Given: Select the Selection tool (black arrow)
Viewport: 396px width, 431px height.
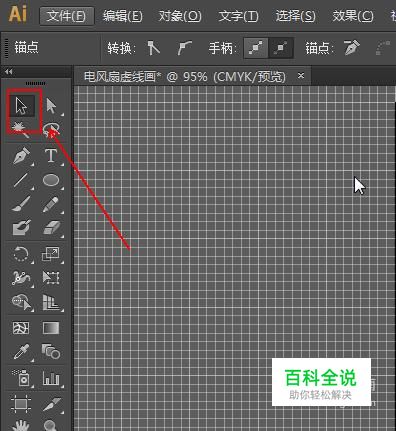Looking at the screenshot, I should (22, 106).
